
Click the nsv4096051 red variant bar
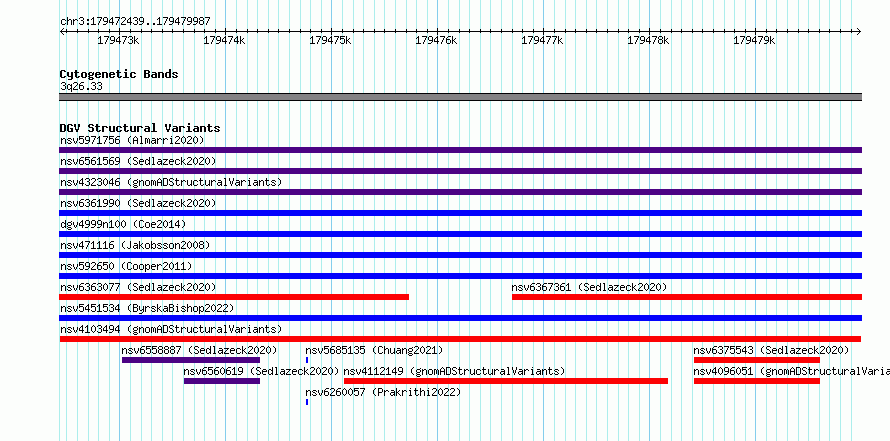(x=757, y=381)
